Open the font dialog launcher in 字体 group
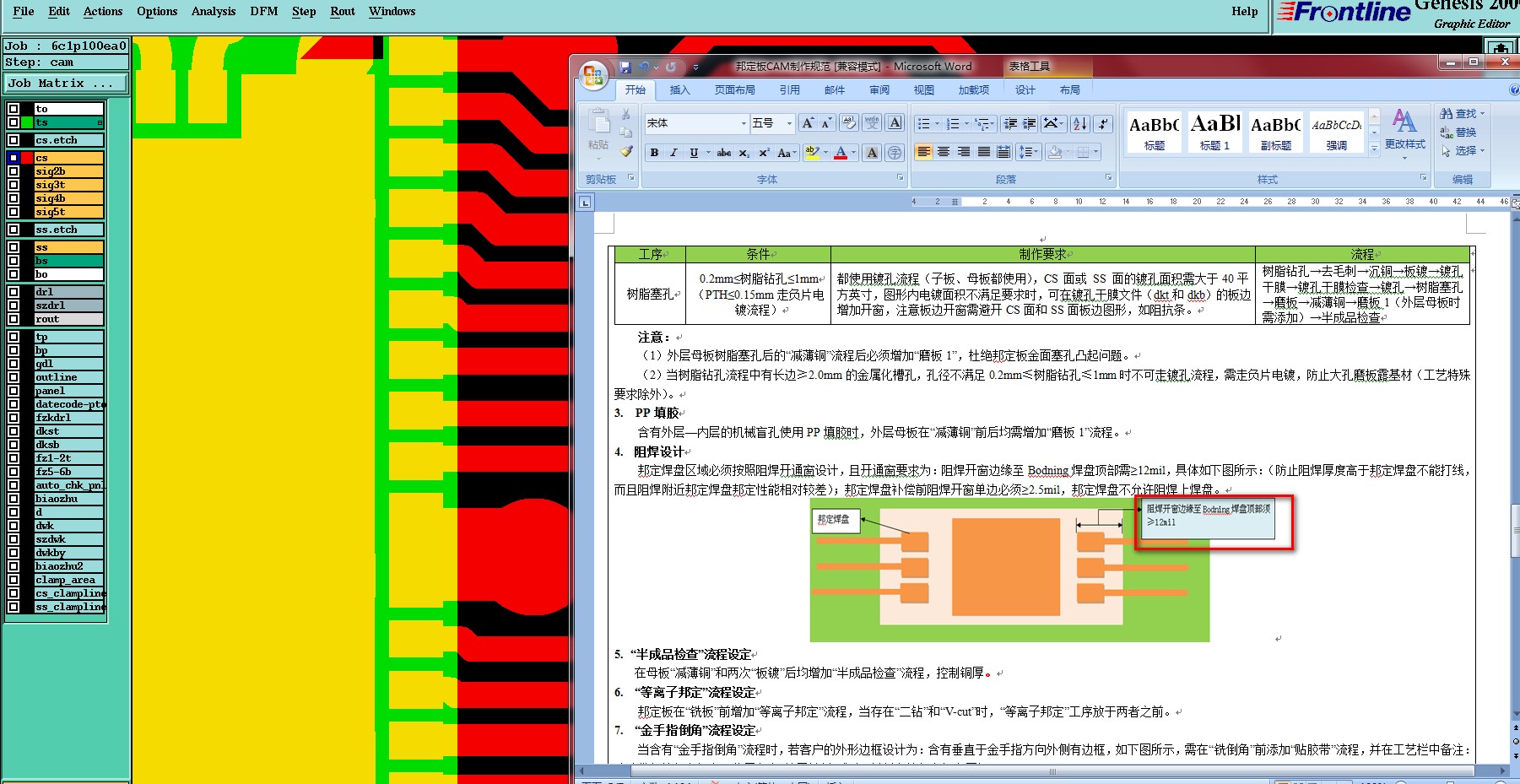Viewport: 1520px width, 784px height. pos(900,178)
